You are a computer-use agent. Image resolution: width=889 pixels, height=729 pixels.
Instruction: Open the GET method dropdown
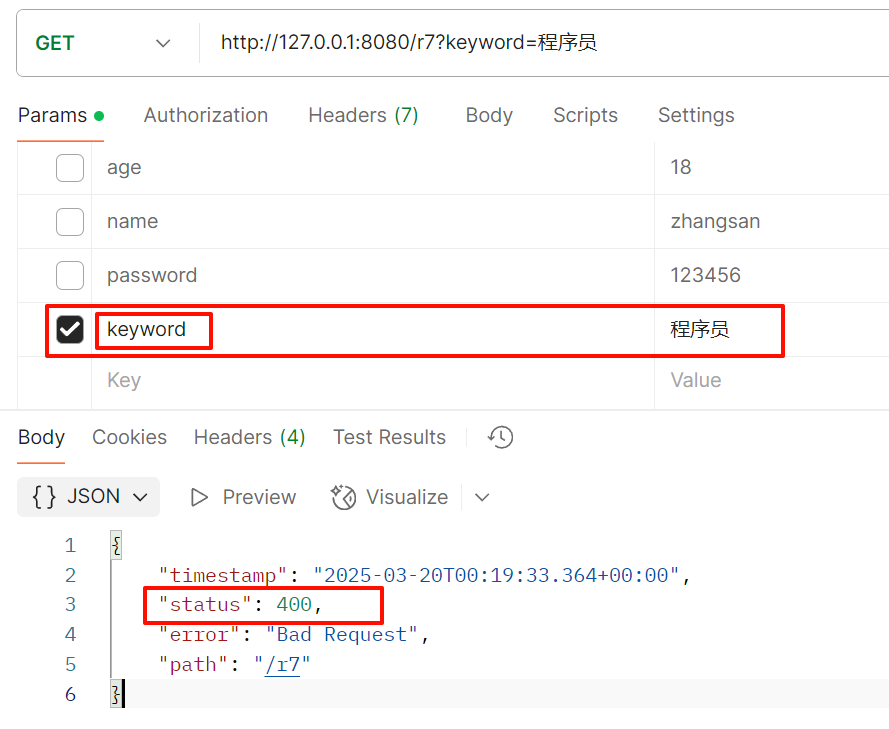coord(103,43)
